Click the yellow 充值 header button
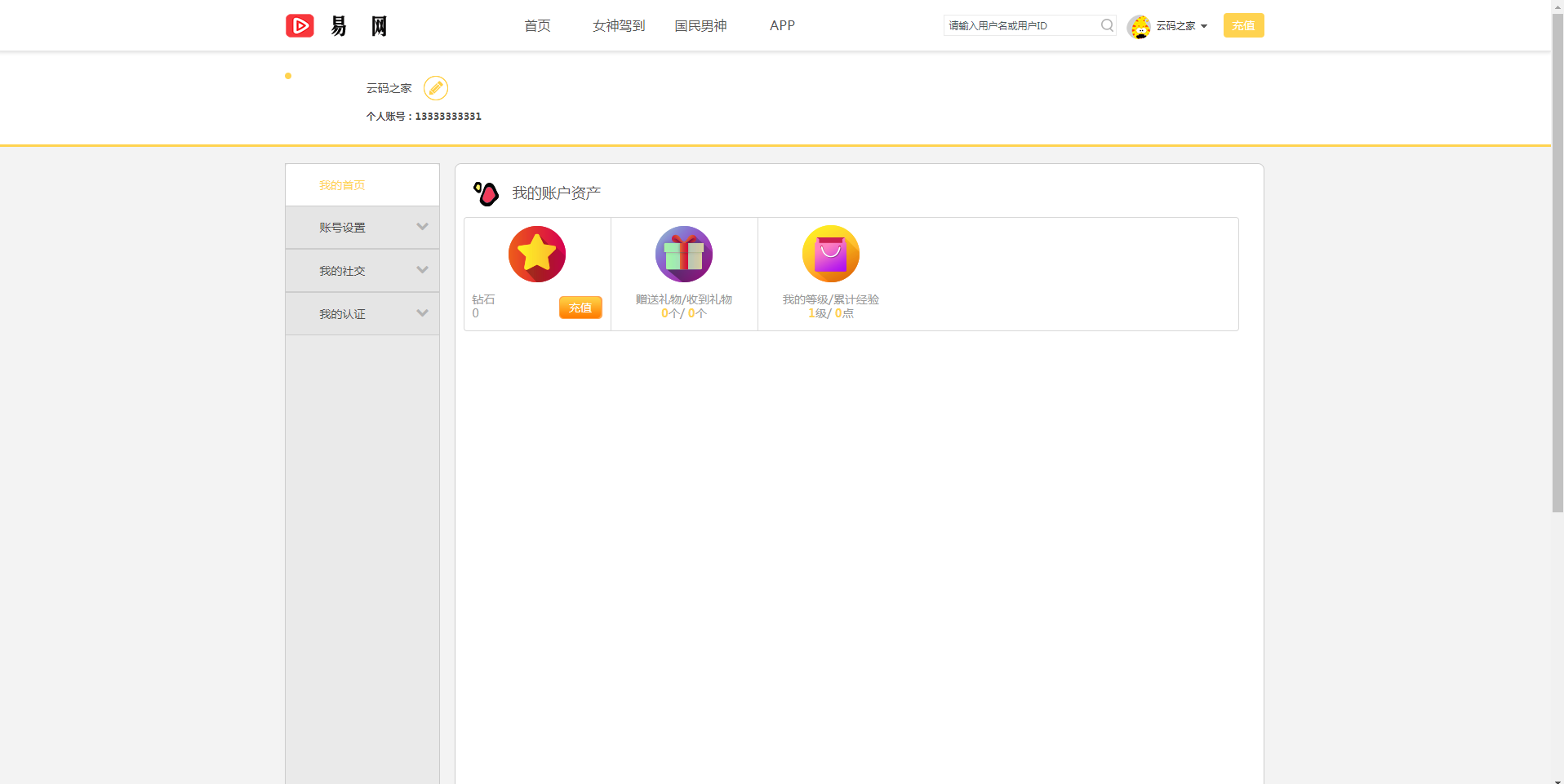This screenshot has height=784, width=1564. point(1243,25)
